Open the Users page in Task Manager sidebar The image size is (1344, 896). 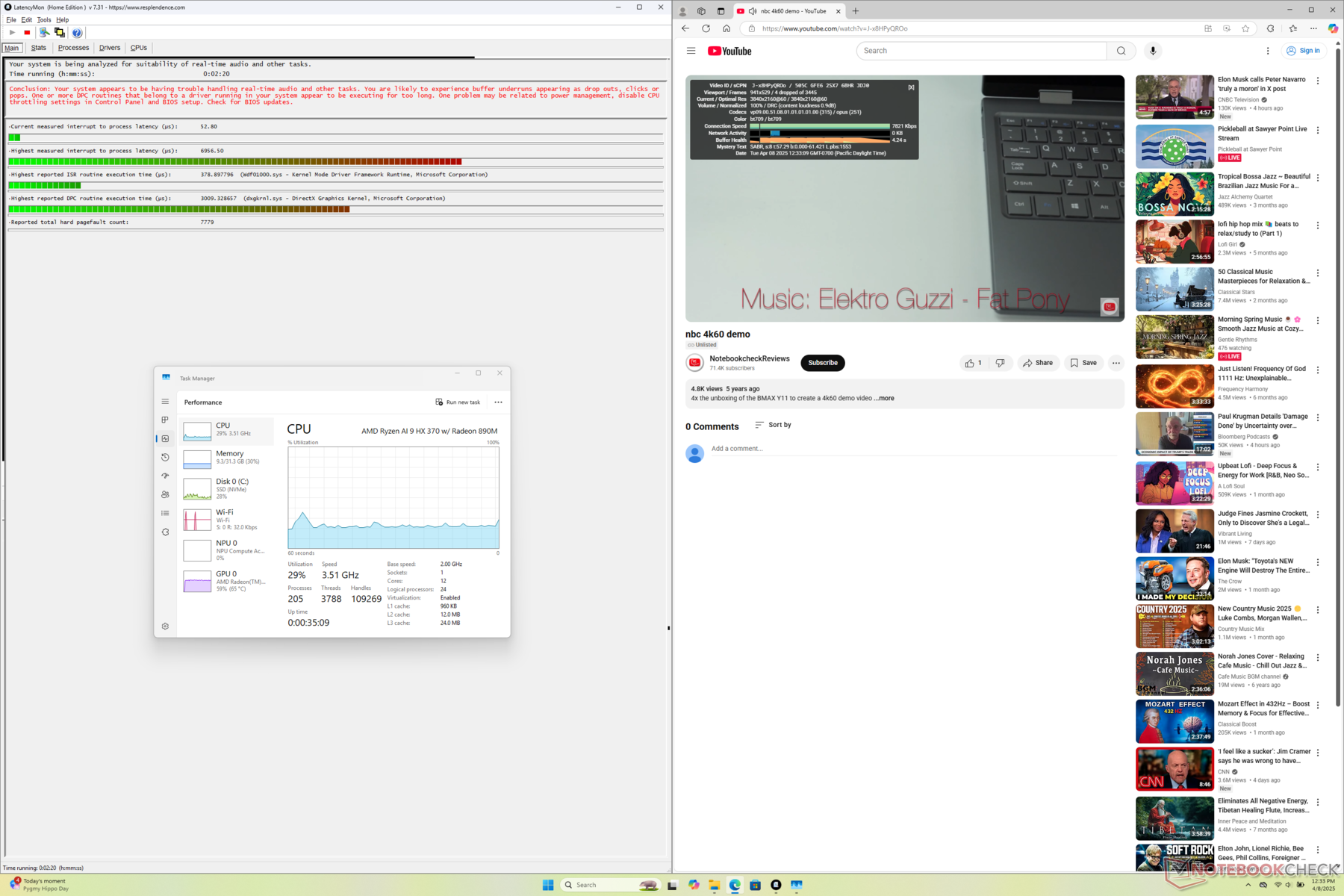coord(165,494)
